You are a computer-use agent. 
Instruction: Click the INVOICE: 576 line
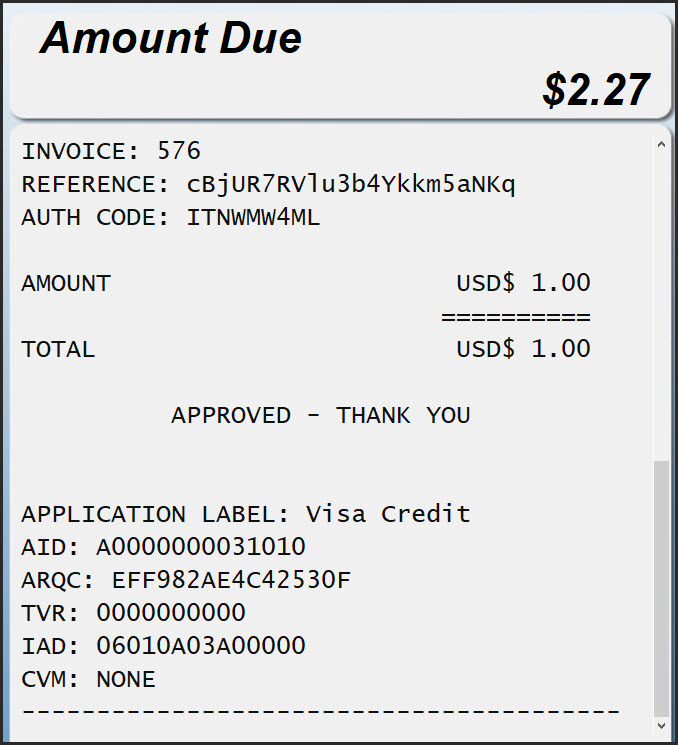pos(111,151)
